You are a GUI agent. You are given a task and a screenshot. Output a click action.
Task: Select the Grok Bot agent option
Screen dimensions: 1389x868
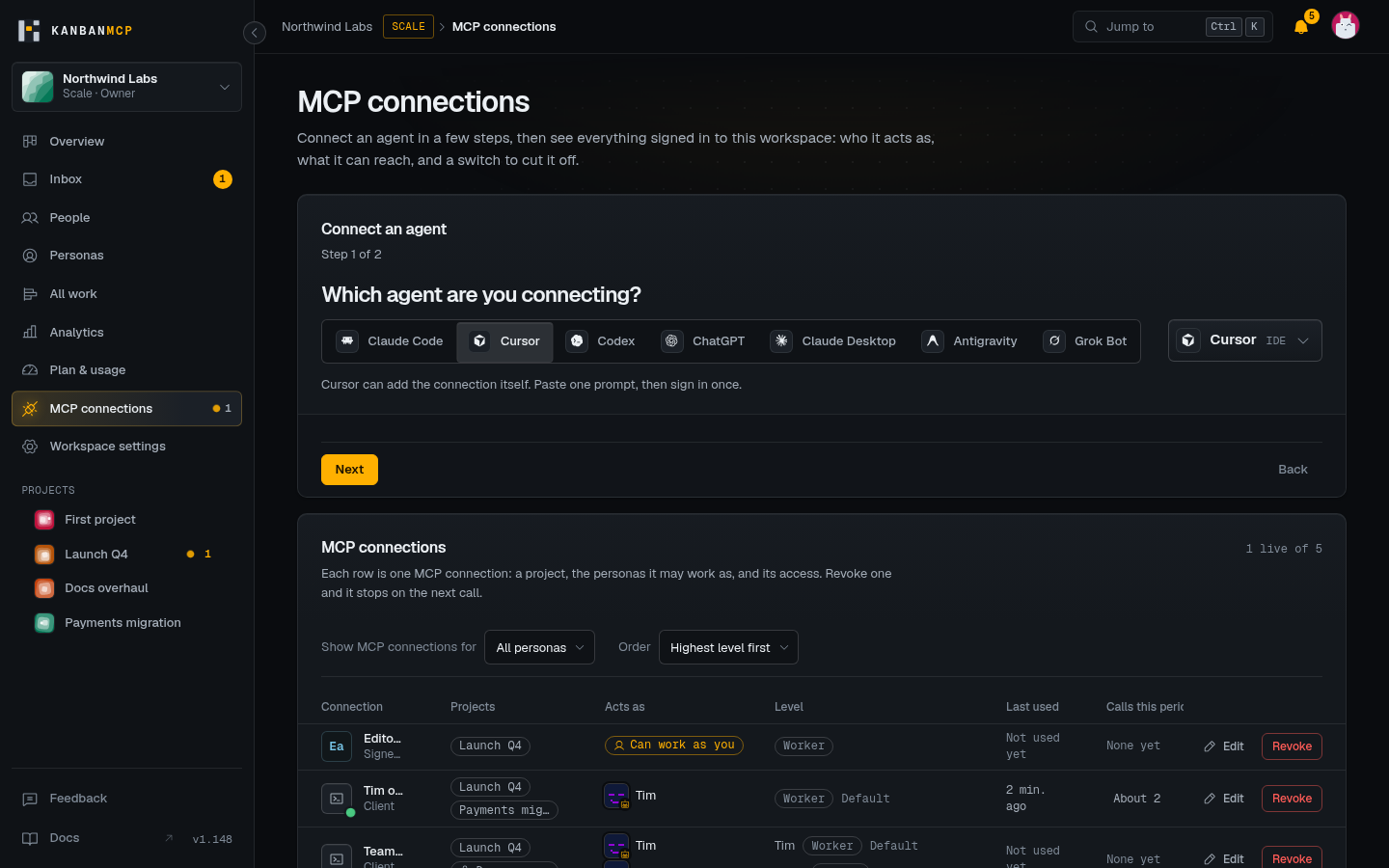pyautogui.click(x=1085, y=341)
